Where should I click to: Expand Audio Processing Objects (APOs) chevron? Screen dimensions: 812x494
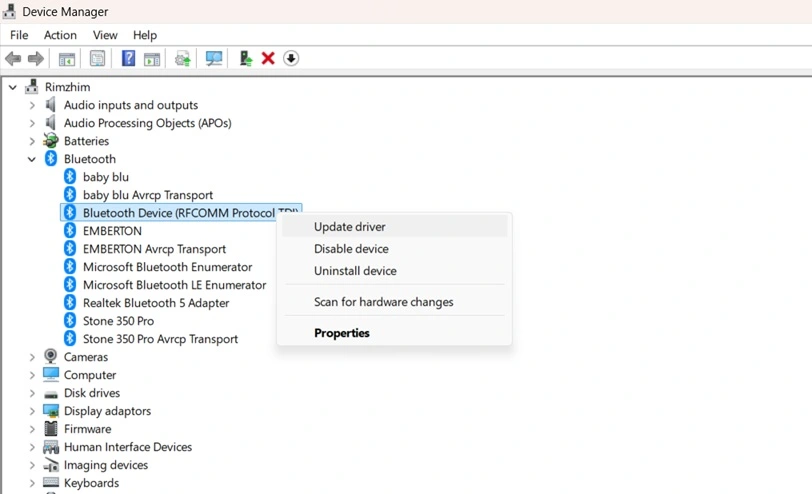32,123
